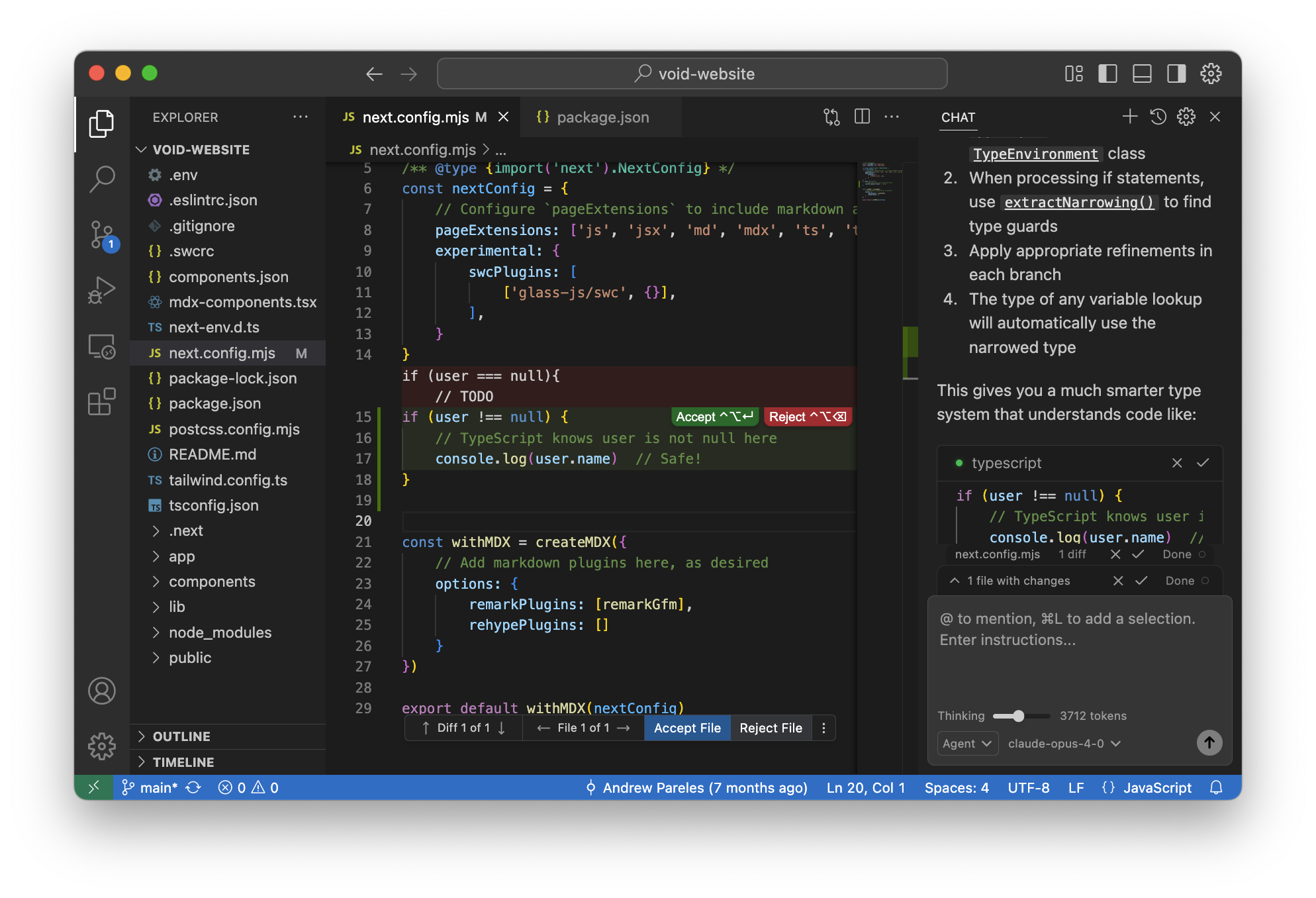Open the Agent mode dropdown
Viewport: 1316px width, 898px height.
(966, 743)
